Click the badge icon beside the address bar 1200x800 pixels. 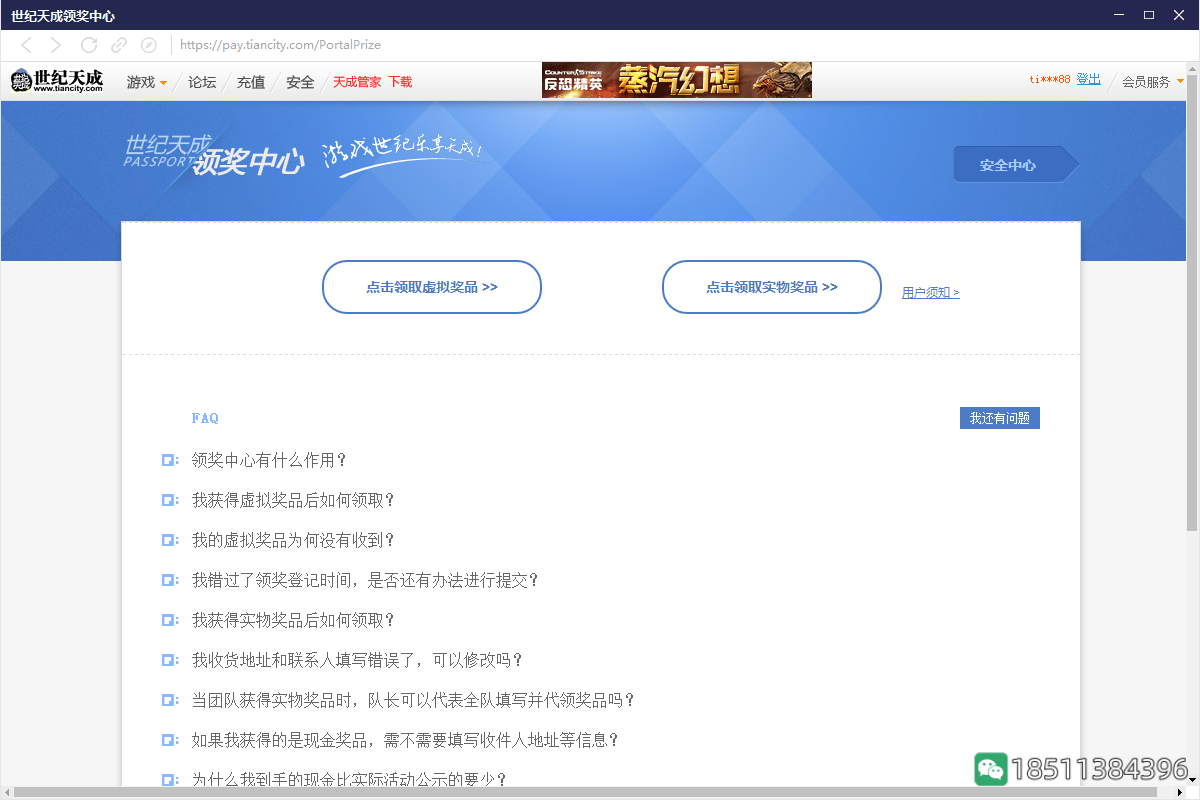pos(149,45)
